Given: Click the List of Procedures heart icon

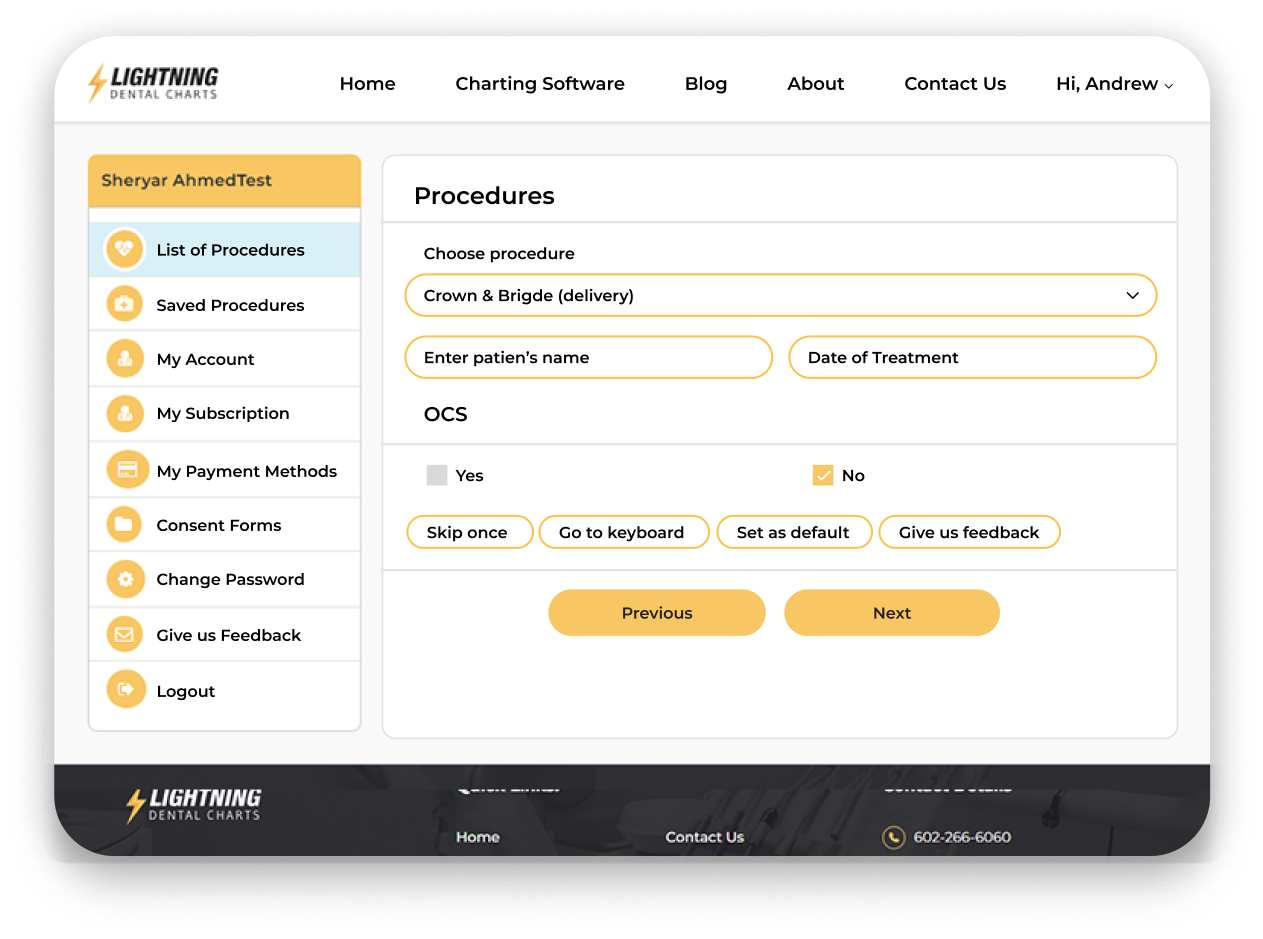Looking at the screenshot, I should coord(125,249).
